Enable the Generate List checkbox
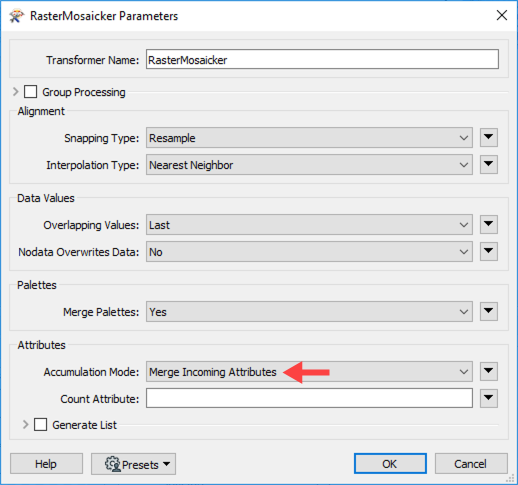 (40, 425)
